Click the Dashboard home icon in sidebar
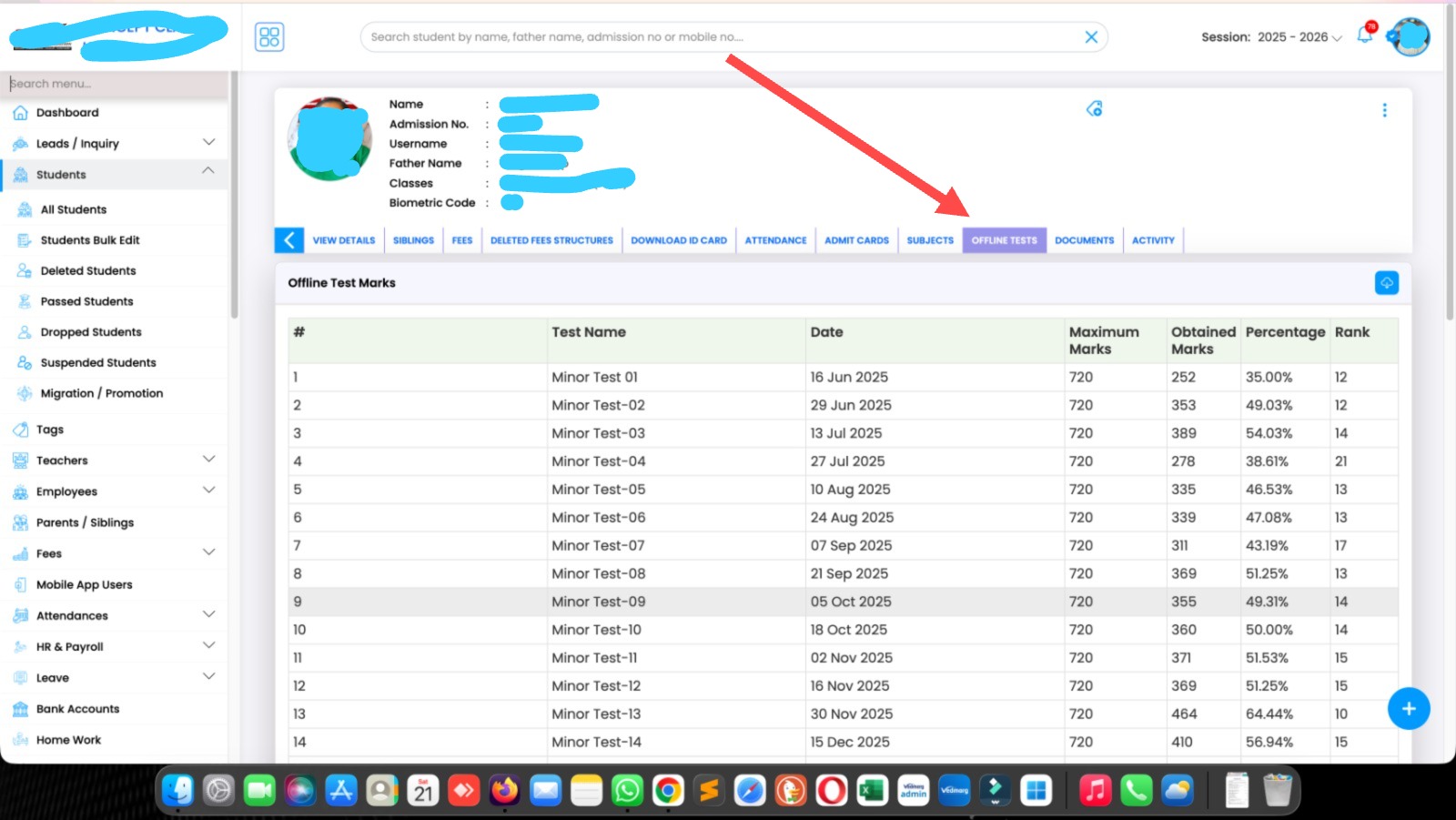This screenshot has width=1456, height=820. pos(21,113)
